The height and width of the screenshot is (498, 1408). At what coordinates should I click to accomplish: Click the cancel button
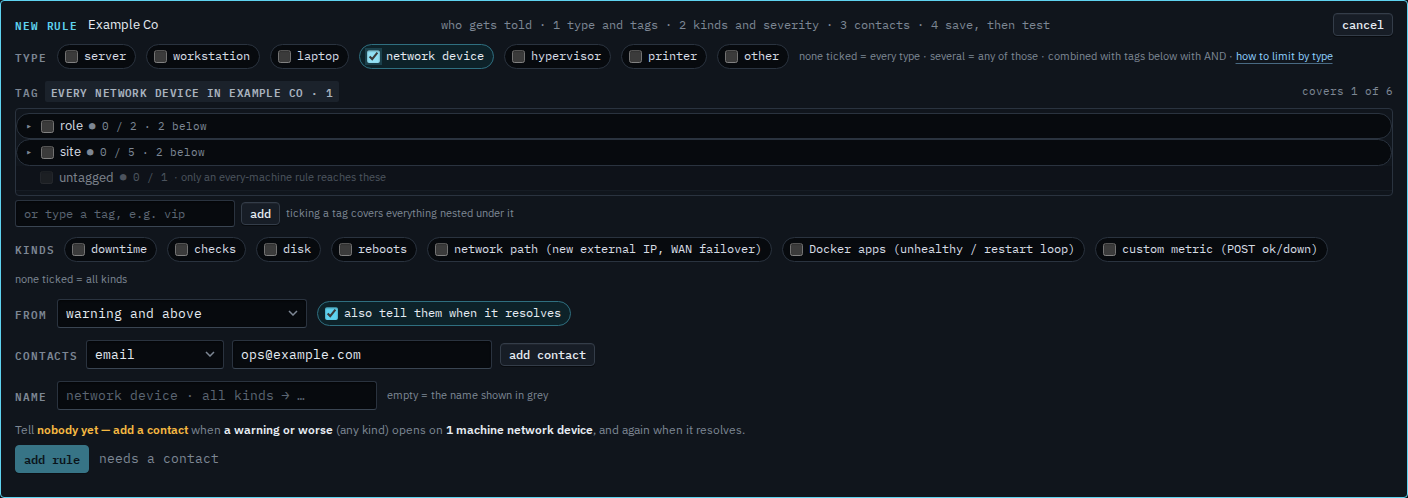1362,25
